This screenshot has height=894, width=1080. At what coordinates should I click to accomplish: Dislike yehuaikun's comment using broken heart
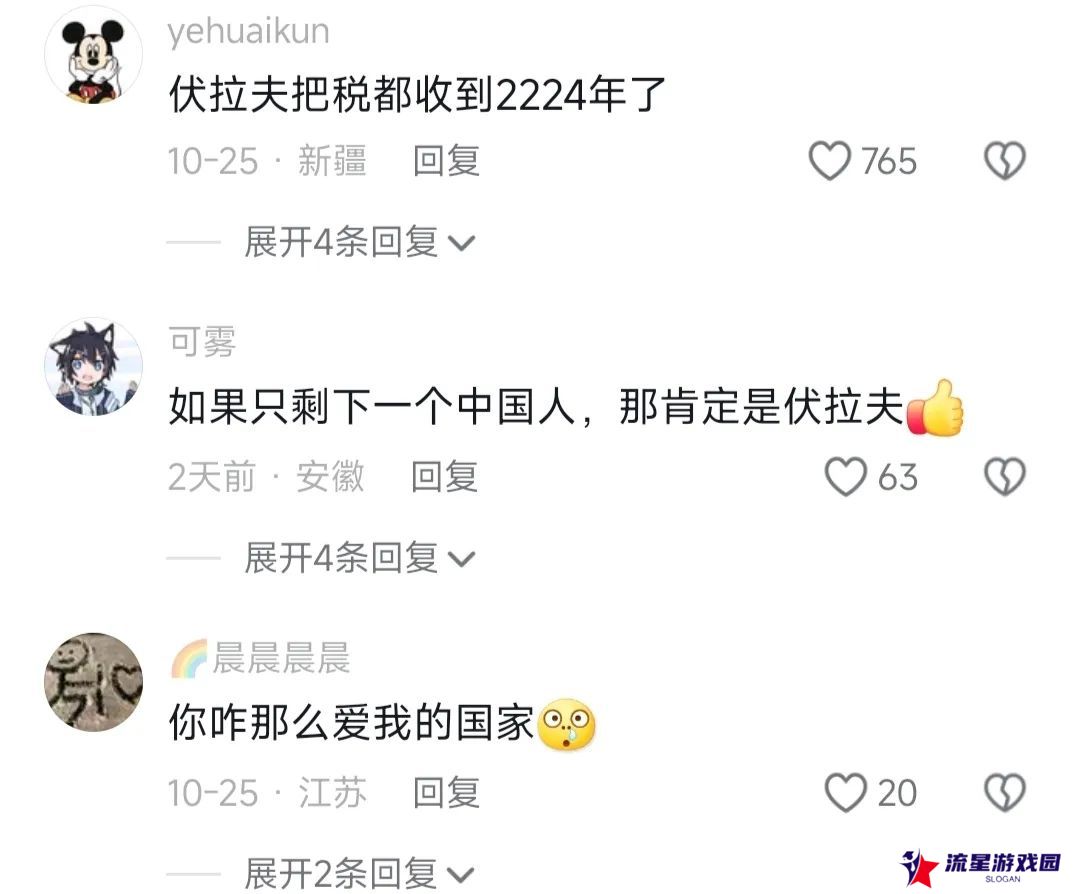point(1004,160)
